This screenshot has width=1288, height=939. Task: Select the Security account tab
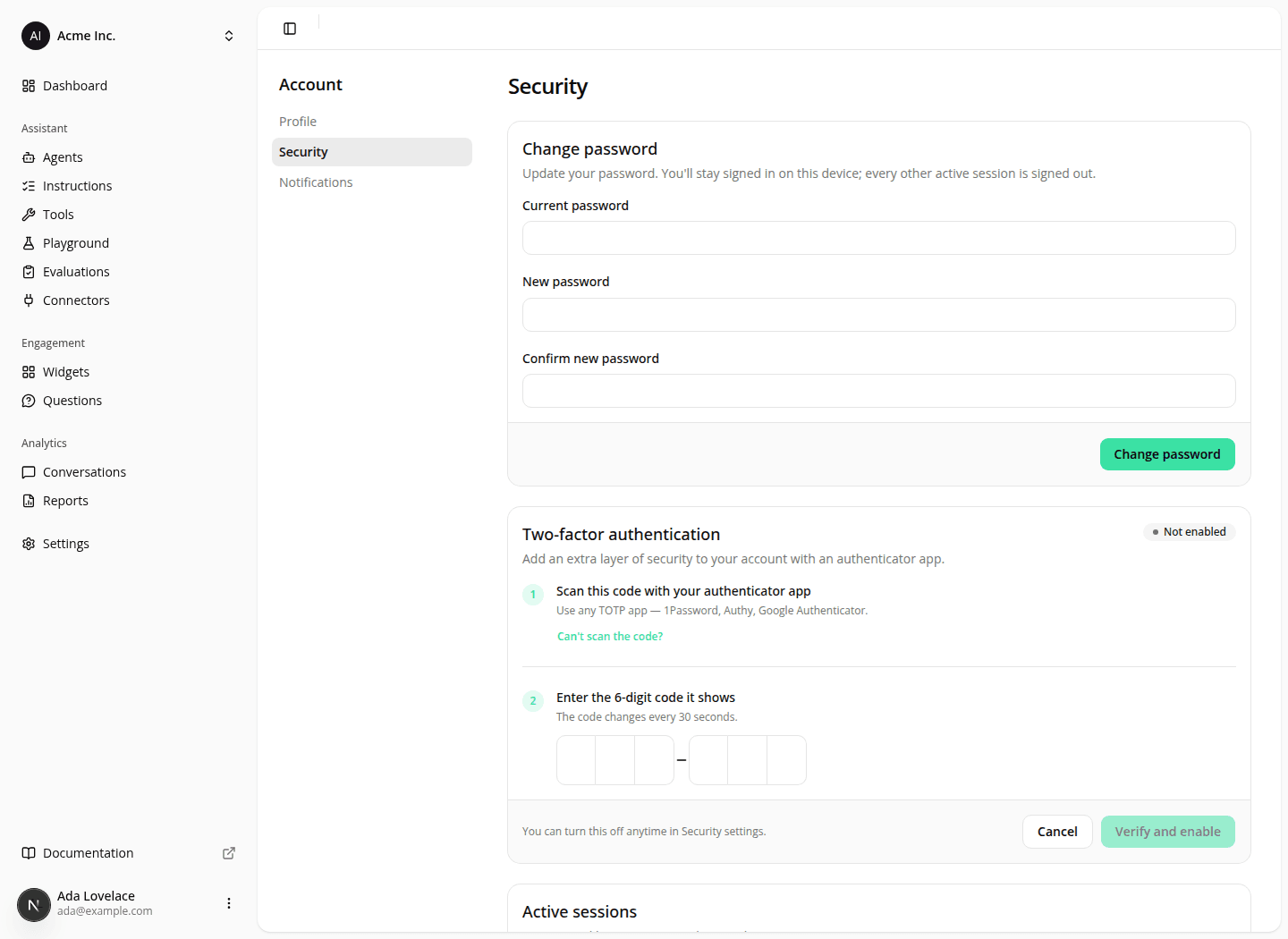(372, 152)
